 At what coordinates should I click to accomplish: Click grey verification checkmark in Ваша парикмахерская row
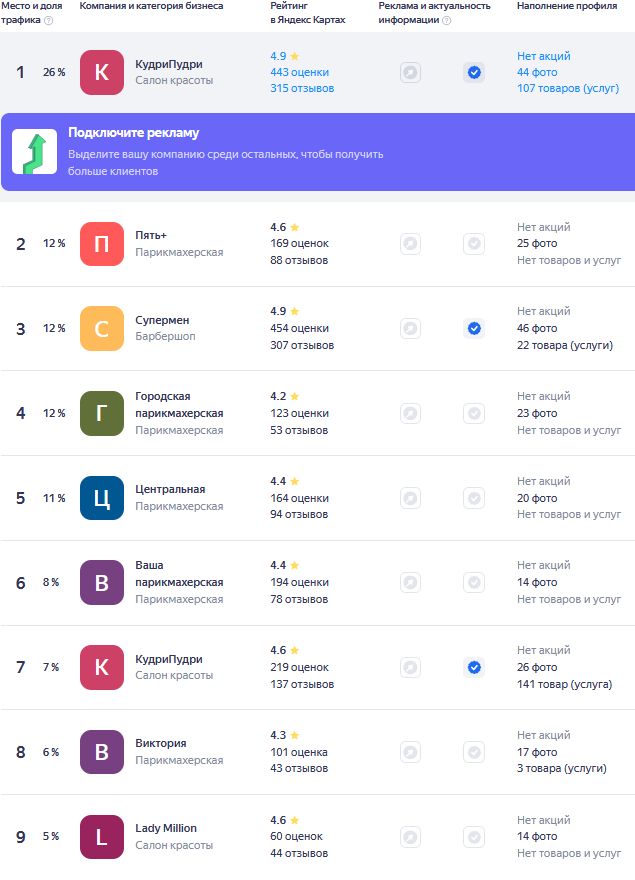pos(474,582)
